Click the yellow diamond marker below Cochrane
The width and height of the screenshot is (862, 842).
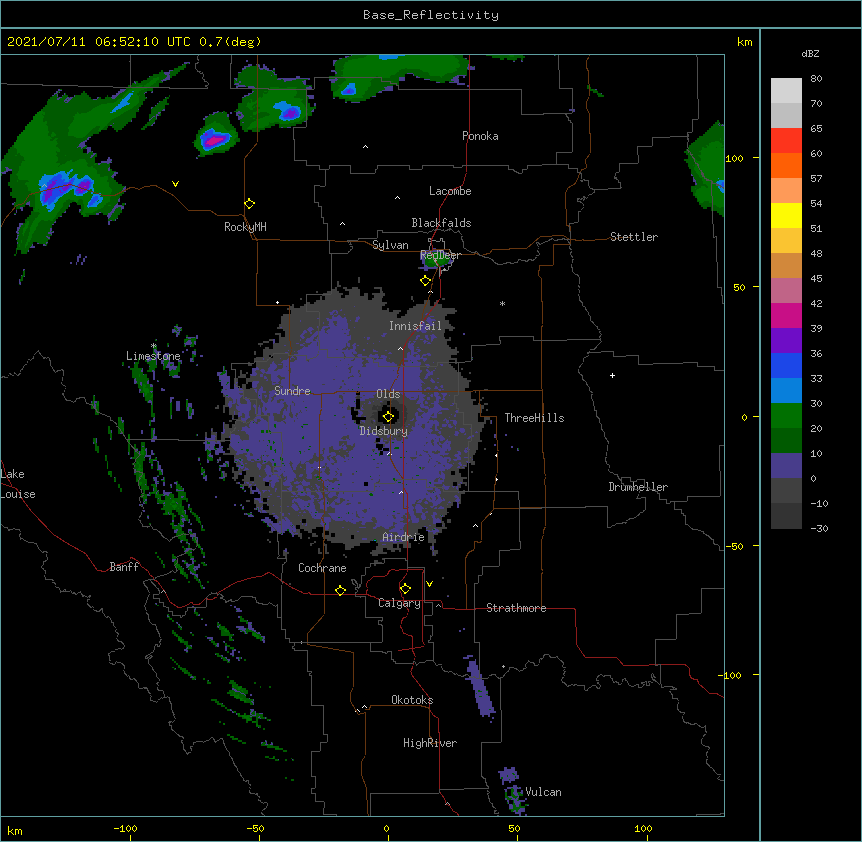(x=340, y=590)
